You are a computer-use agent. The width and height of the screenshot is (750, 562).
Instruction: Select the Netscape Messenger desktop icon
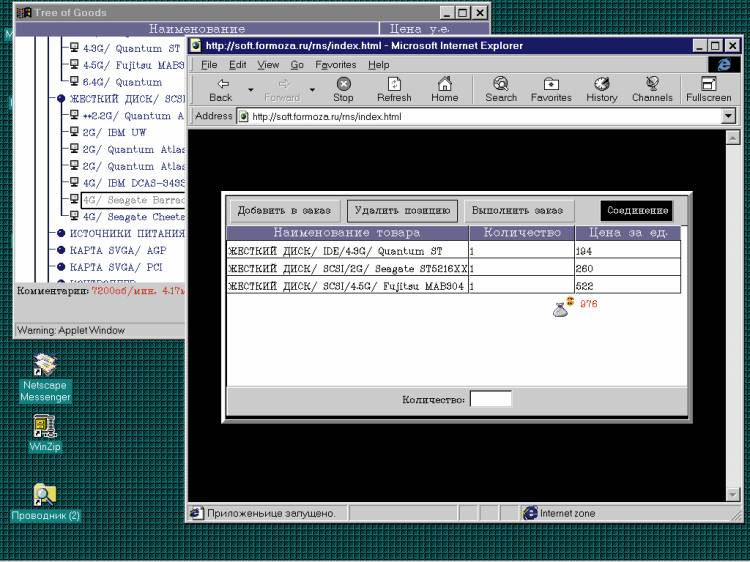(45, 367)
